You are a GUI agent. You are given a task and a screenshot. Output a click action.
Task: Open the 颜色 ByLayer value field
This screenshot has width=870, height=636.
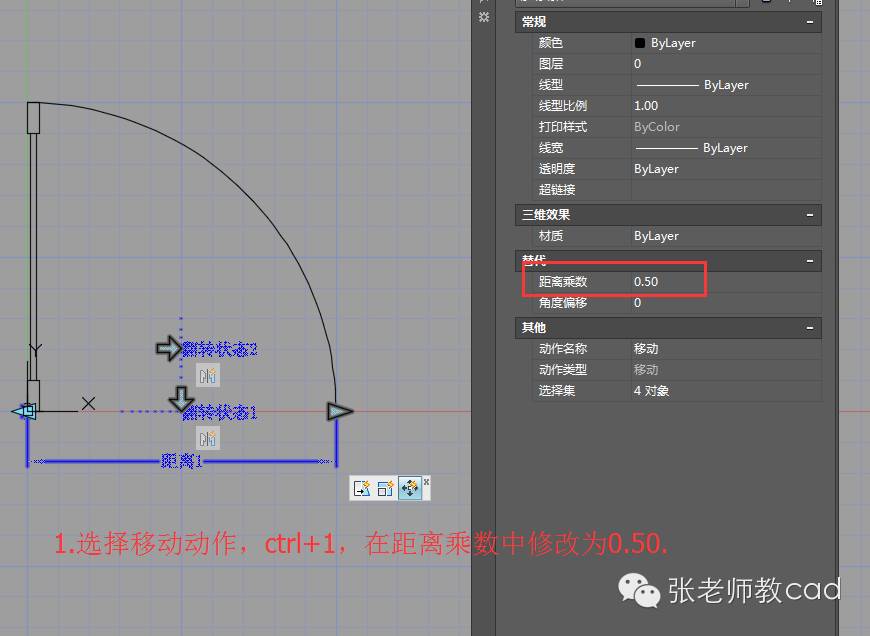(726, 43)
